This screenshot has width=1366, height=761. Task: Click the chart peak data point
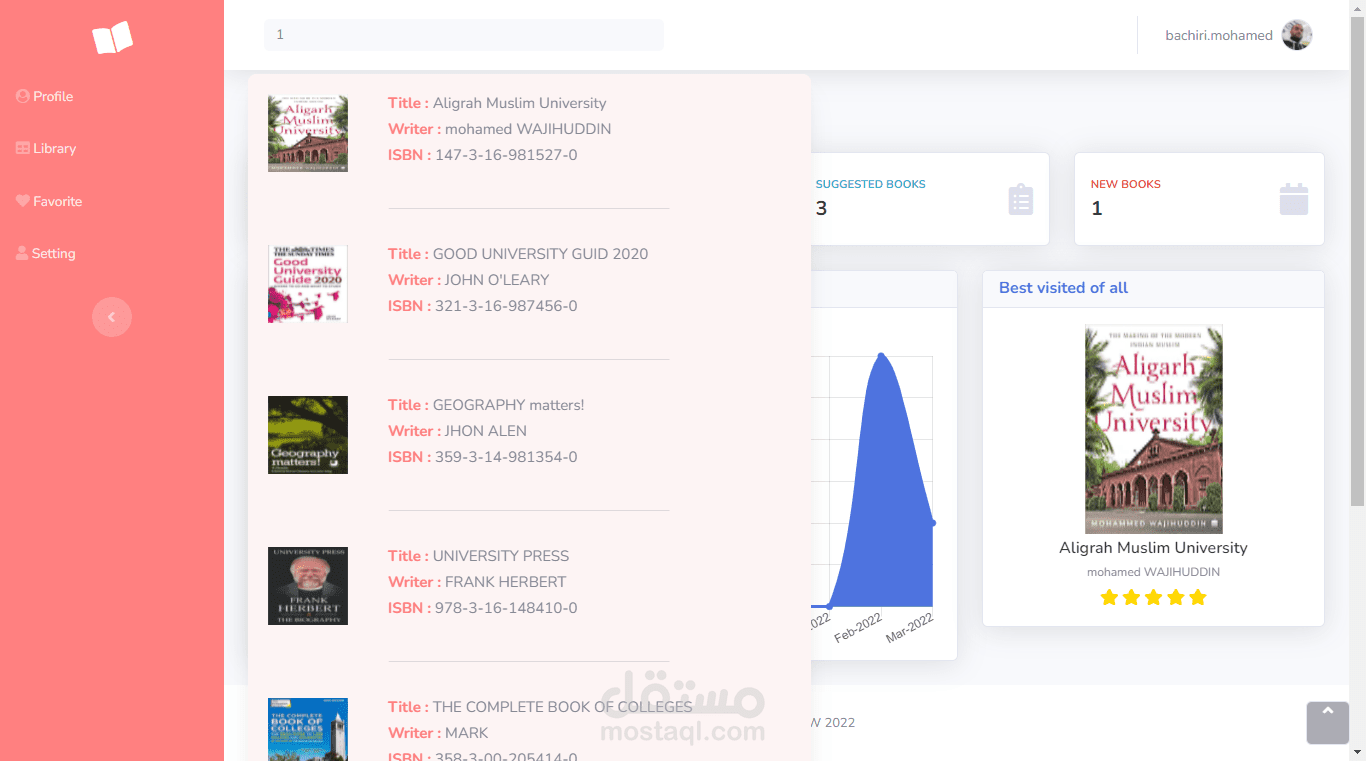[x=881, y=355]
